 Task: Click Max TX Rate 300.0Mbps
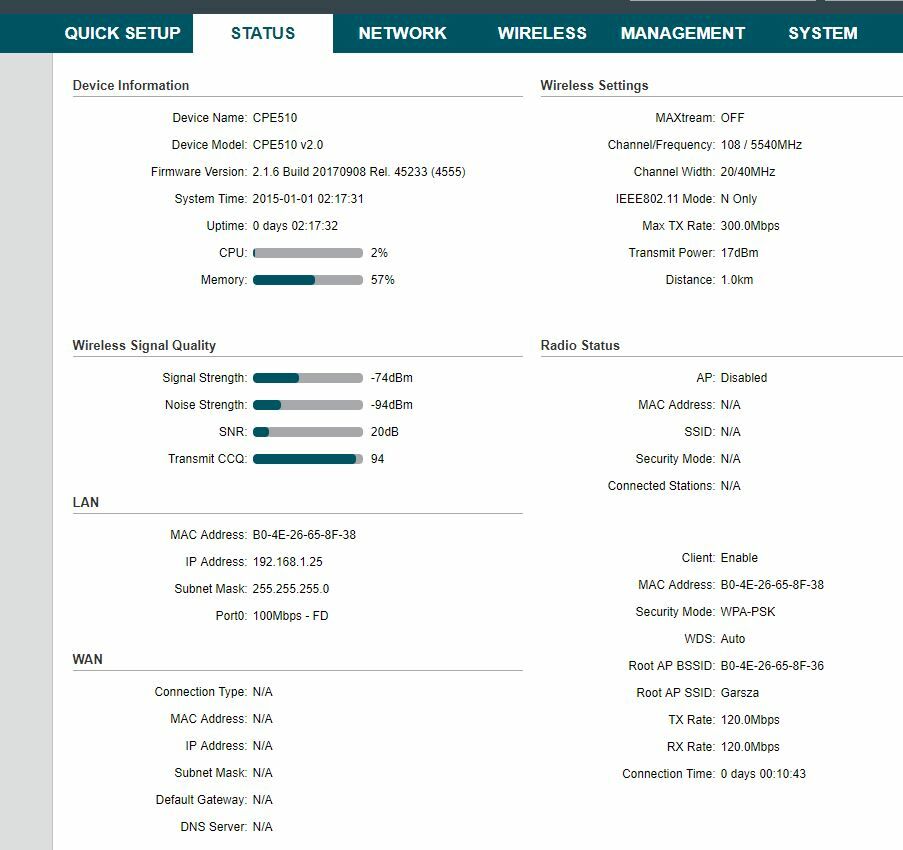pyautogui.click(x=750, y=226)
